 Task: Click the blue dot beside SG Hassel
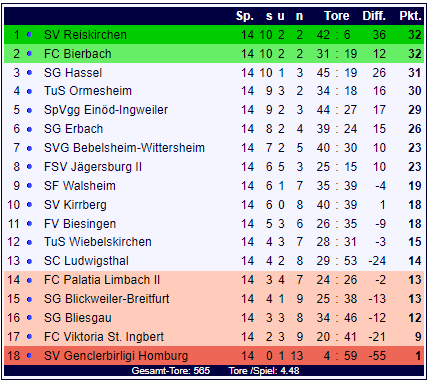coord(29,73)
